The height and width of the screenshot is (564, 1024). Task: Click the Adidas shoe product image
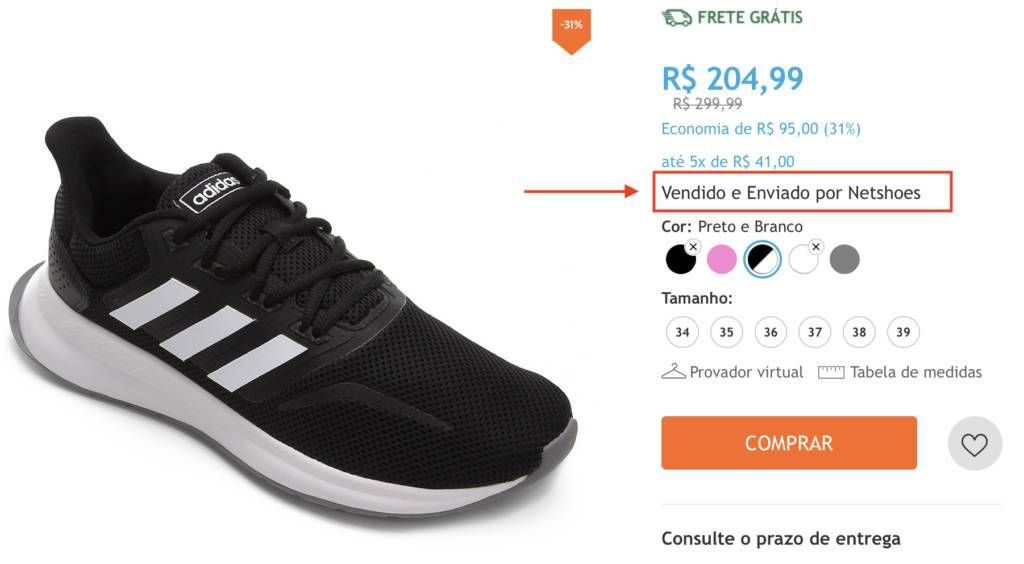294,313
